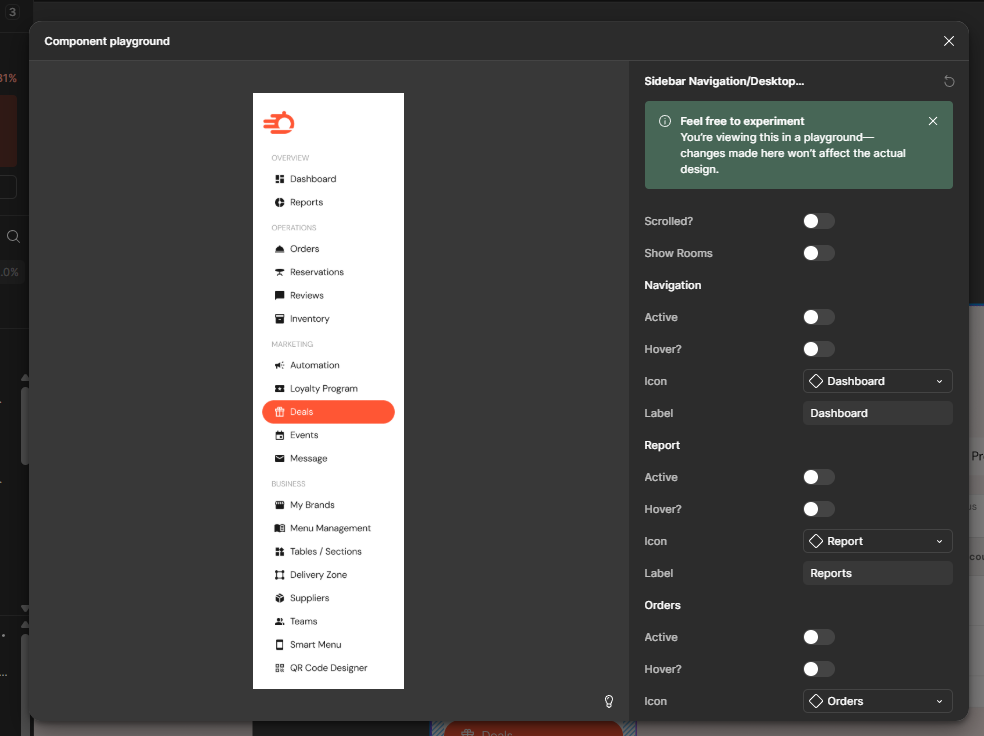This screenshot has height=736, width=984.
Task: Click Loyalty Program nav link
Action: pyautogui.click(x=328, y=388)
